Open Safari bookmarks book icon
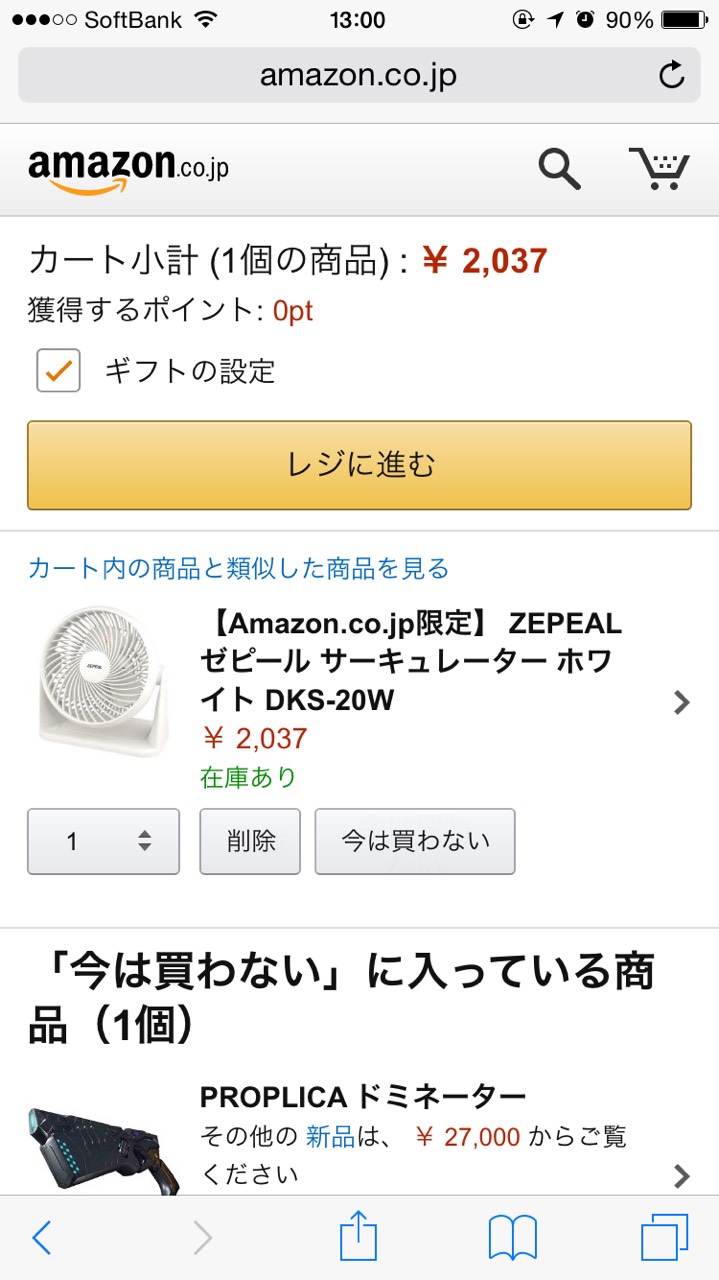 (513, 1238)
